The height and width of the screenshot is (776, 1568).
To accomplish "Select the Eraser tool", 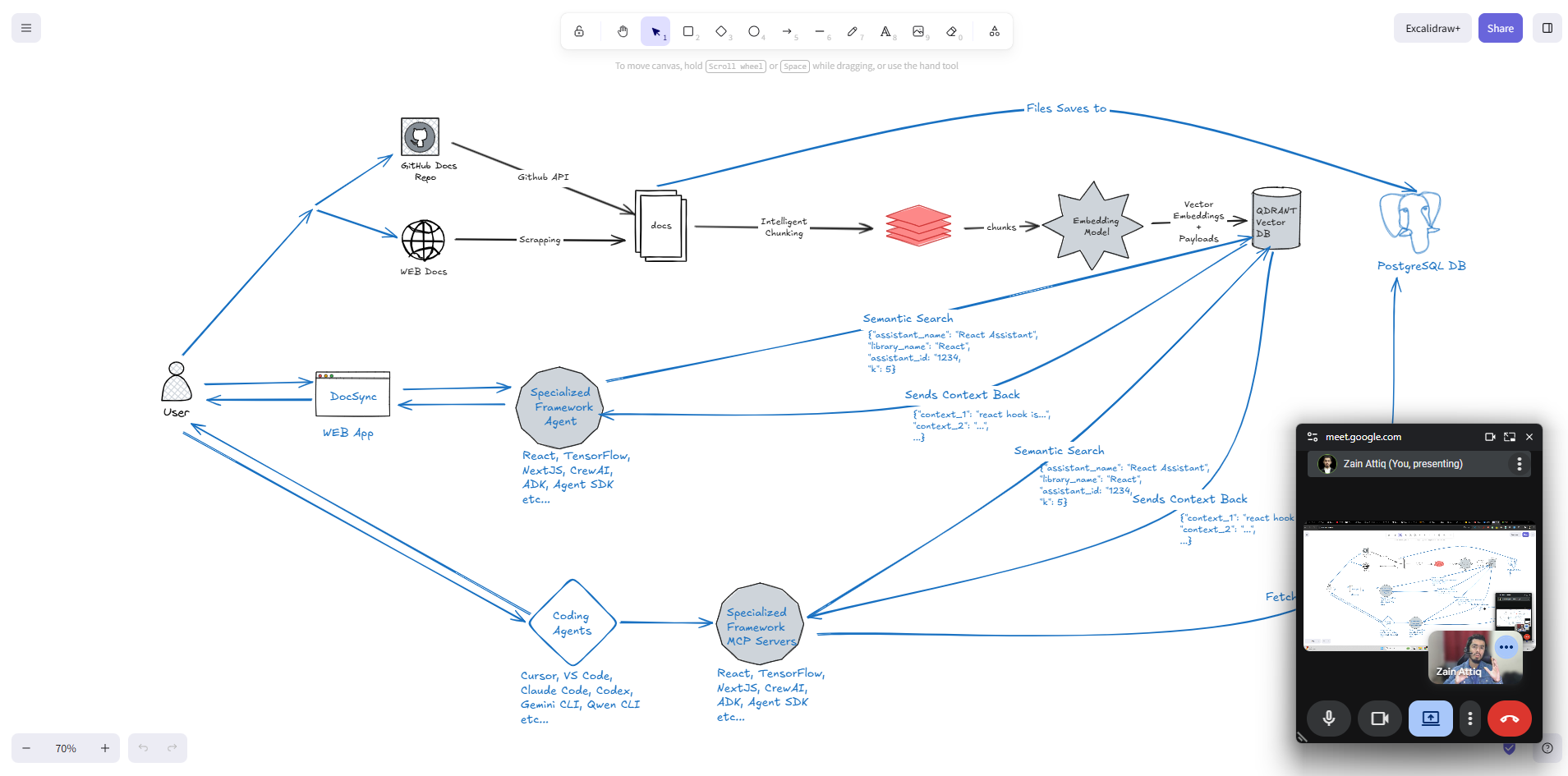I will (951, 31).
